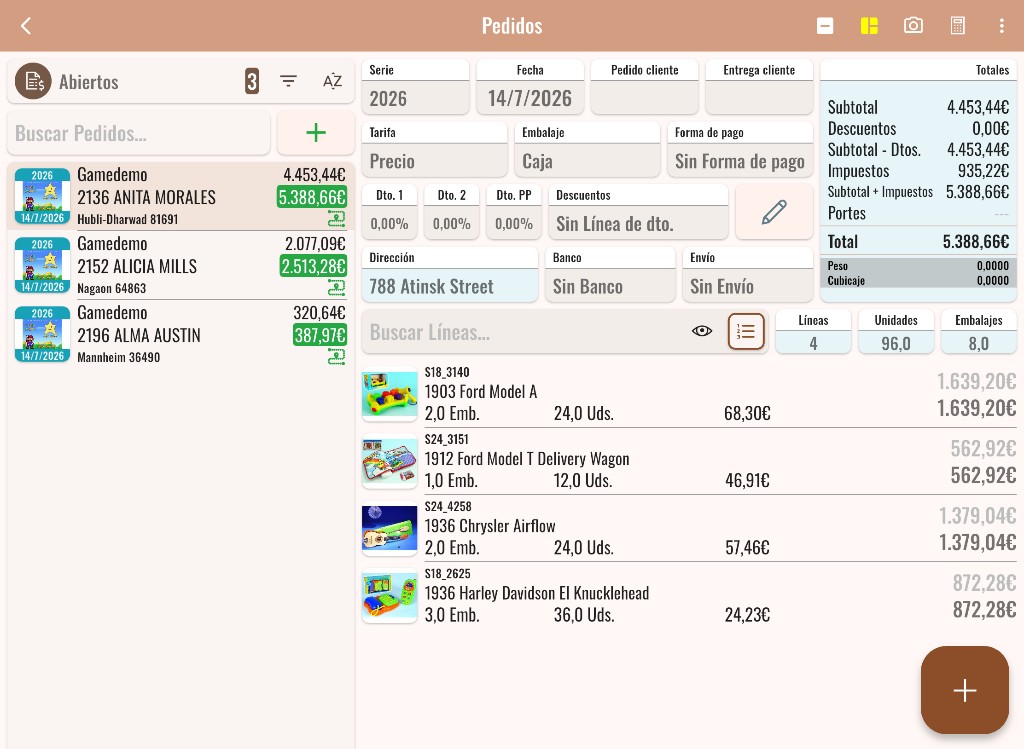Open the Banco Sin Banco selector
This screenshot has height=749, width=1024.
coord(610,274)
